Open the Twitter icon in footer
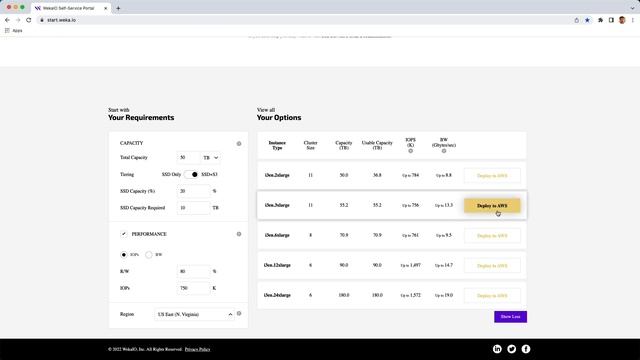The height and width of the screenshot is (360, 640). [511, 349]
